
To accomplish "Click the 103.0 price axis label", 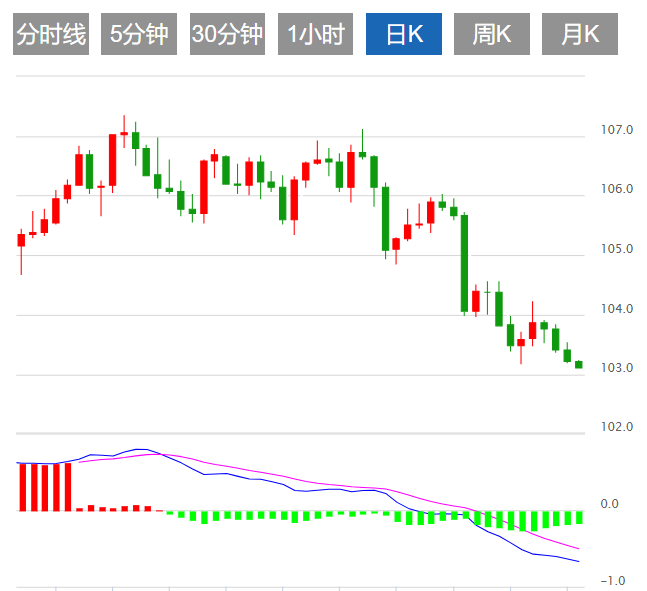I will [617, 368].
